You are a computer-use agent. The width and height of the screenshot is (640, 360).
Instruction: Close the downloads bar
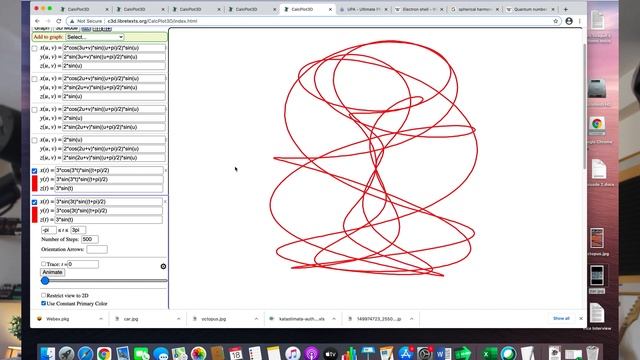(581, 318)
